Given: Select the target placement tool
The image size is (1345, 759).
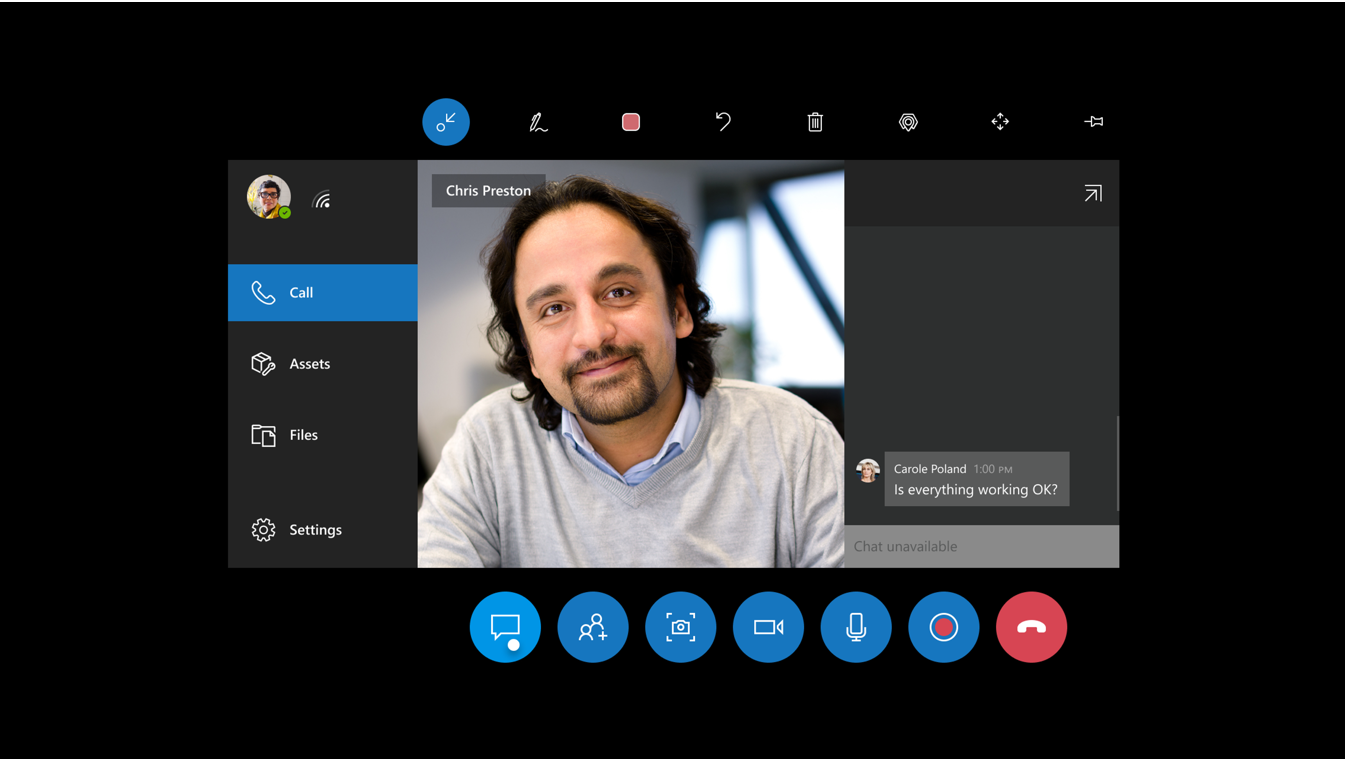Looking at the screenshot, I should [x=908, y=121].
